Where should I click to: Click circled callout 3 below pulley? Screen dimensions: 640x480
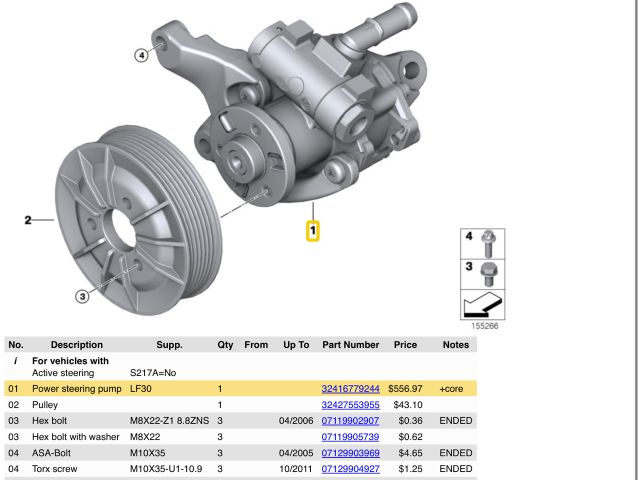[x=83, y=295]
